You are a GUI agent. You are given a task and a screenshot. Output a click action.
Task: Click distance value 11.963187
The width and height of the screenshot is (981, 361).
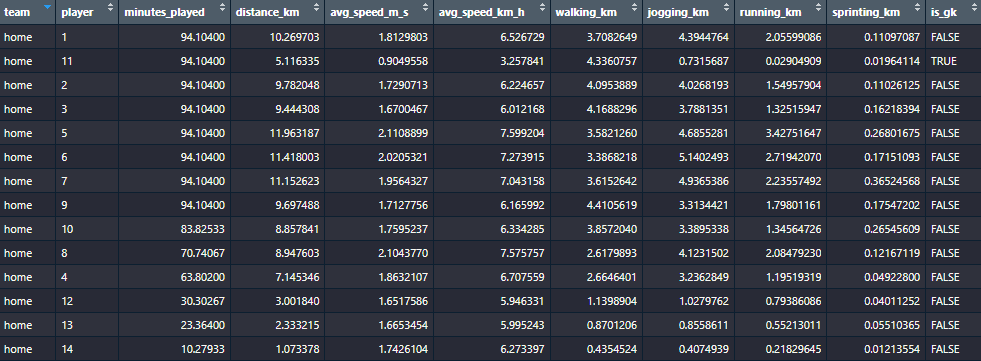coord(294,133)
